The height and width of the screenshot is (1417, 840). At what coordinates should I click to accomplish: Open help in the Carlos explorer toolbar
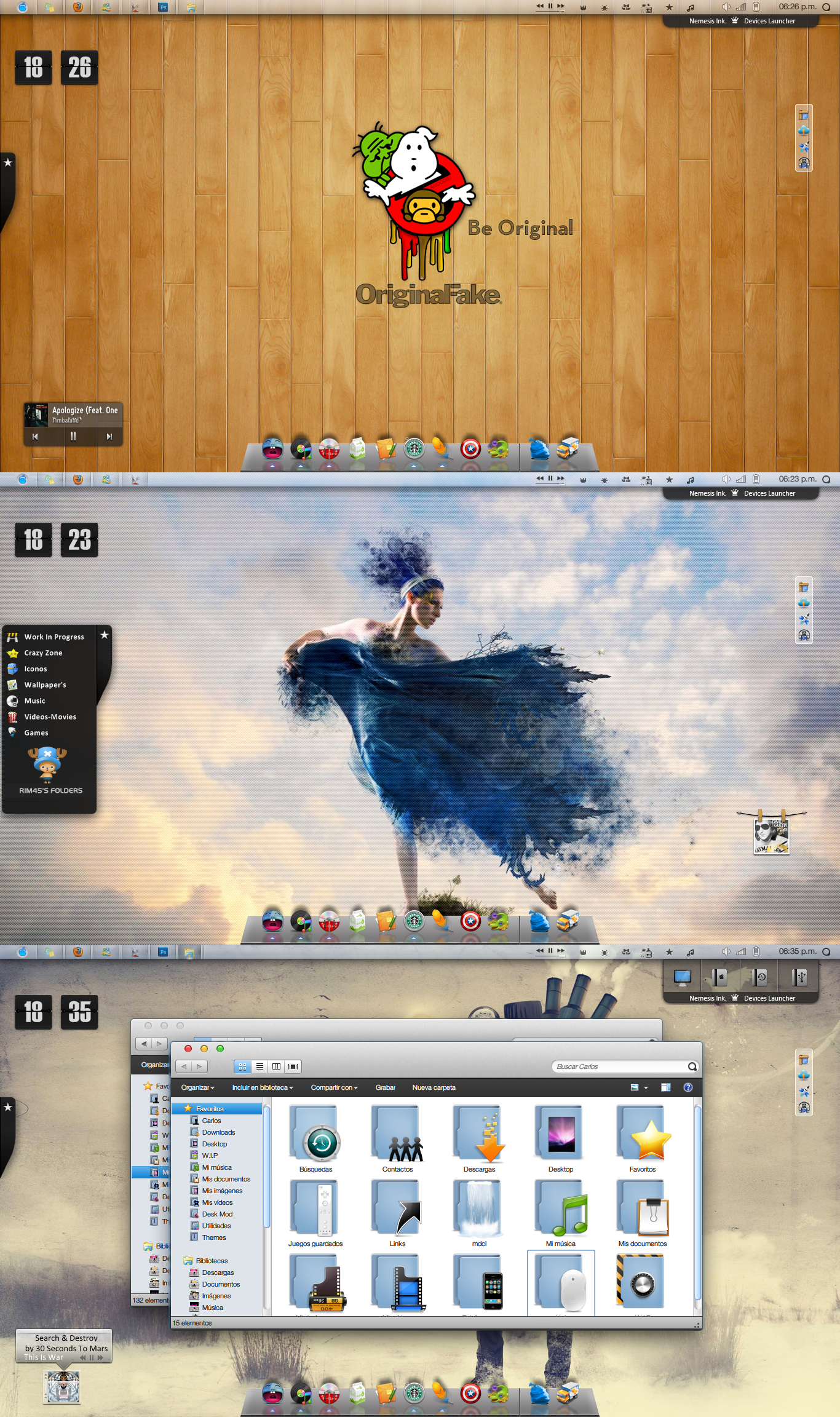tap(688, 1087)
